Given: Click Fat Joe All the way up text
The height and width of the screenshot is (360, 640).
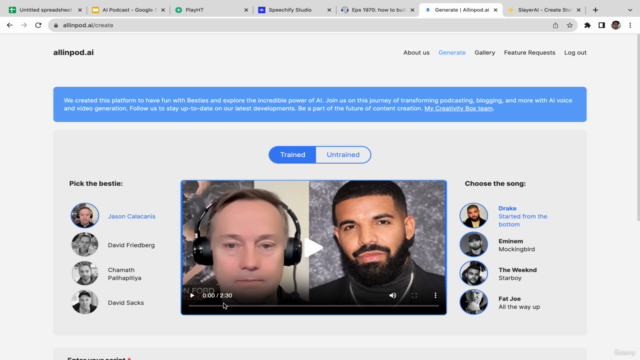Looking at the screenshot, I should (519, 303).
